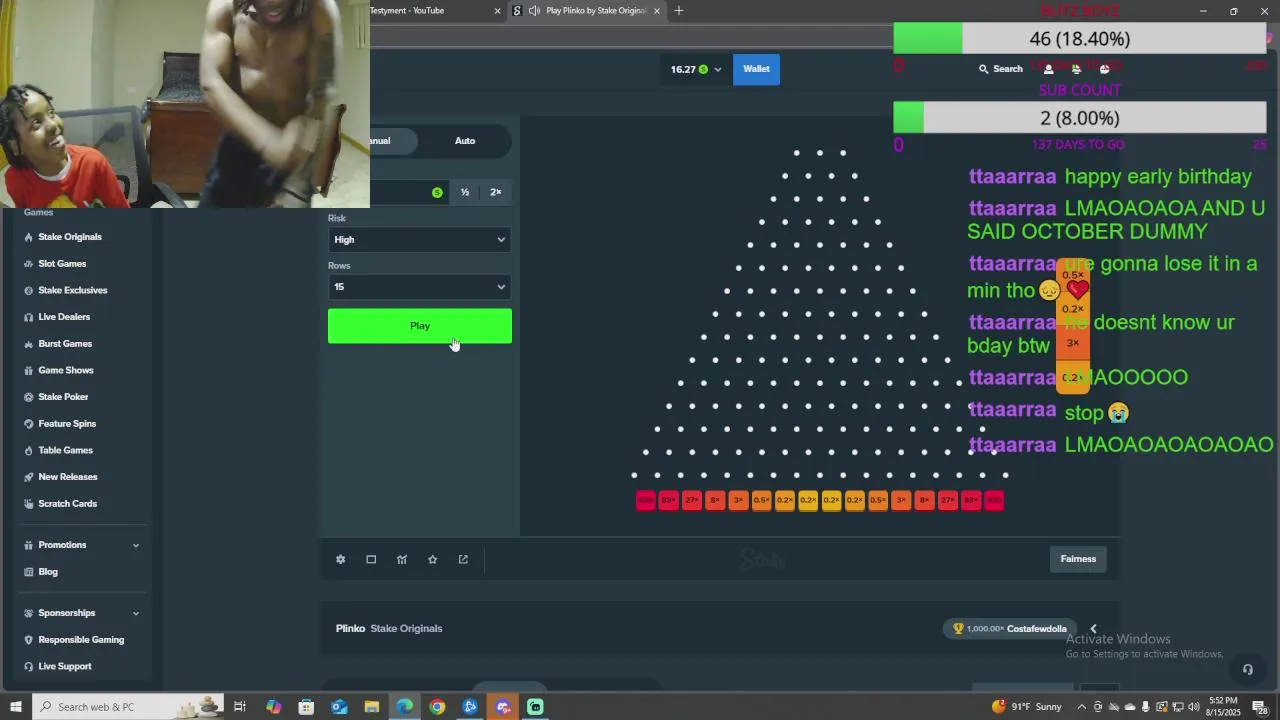Show hidden system tray icons

pos(1081,707)
